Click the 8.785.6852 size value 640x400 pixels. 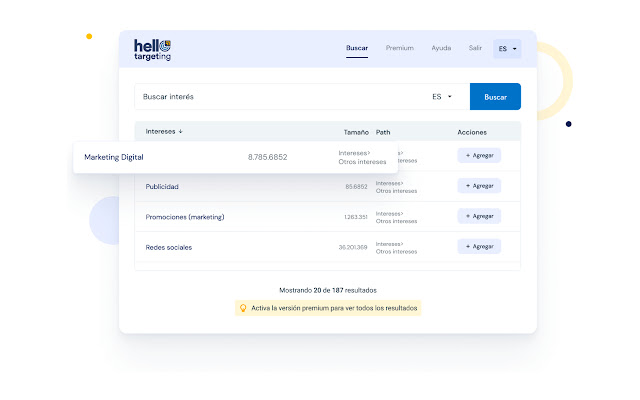[x=267, y=157]
